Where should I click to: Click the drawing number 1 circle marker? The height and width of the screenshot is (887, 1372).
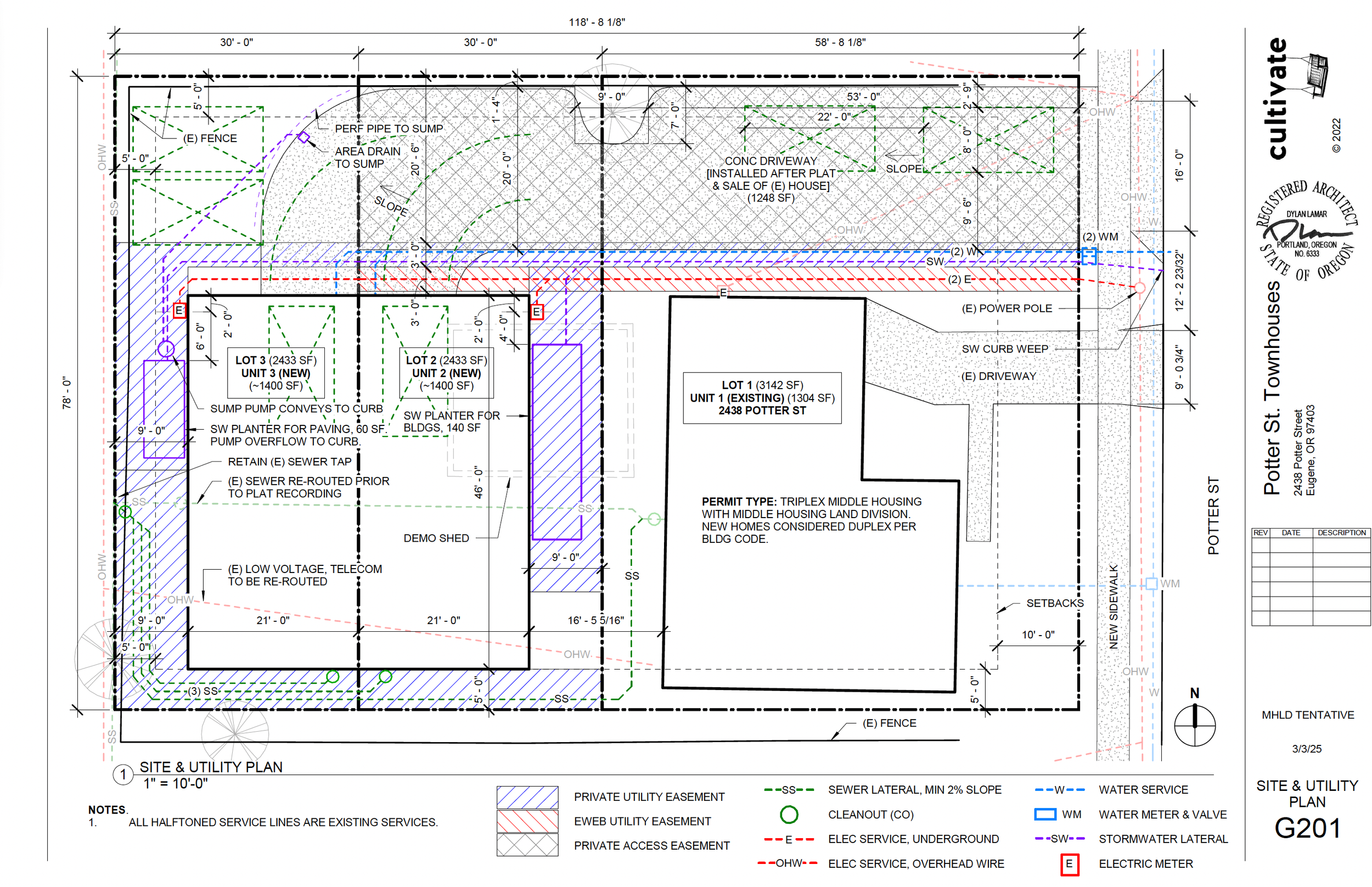point(122,774)
